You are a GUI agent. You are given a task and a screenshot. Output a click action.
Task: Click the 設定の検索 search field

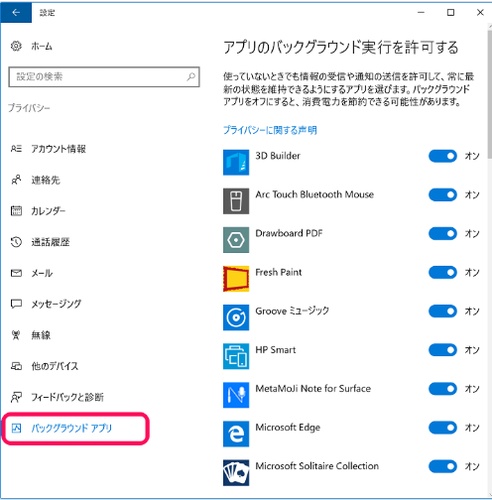[104, 77]
